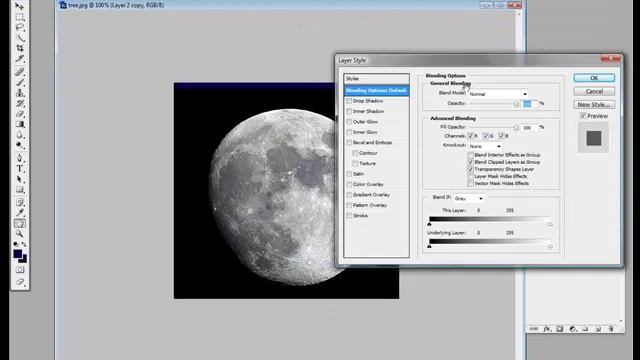Select the Healing Brush tool
640x360 pixels.
20,72
